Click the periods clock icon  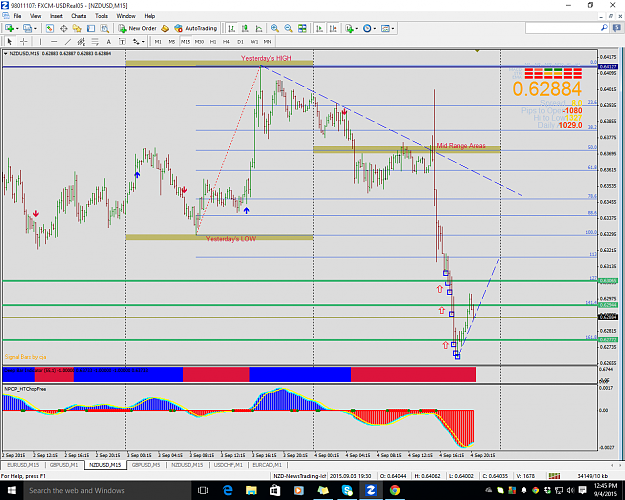tap(367, 28)
